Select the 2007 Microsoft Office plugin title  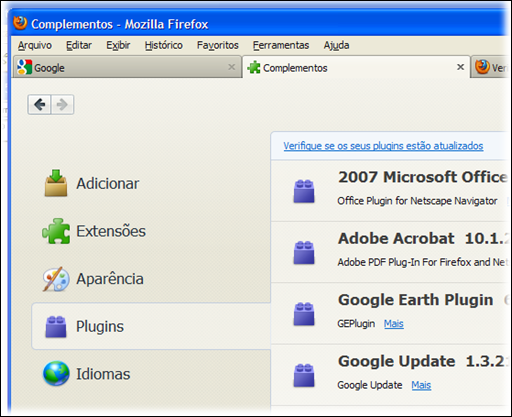[422, 177]
